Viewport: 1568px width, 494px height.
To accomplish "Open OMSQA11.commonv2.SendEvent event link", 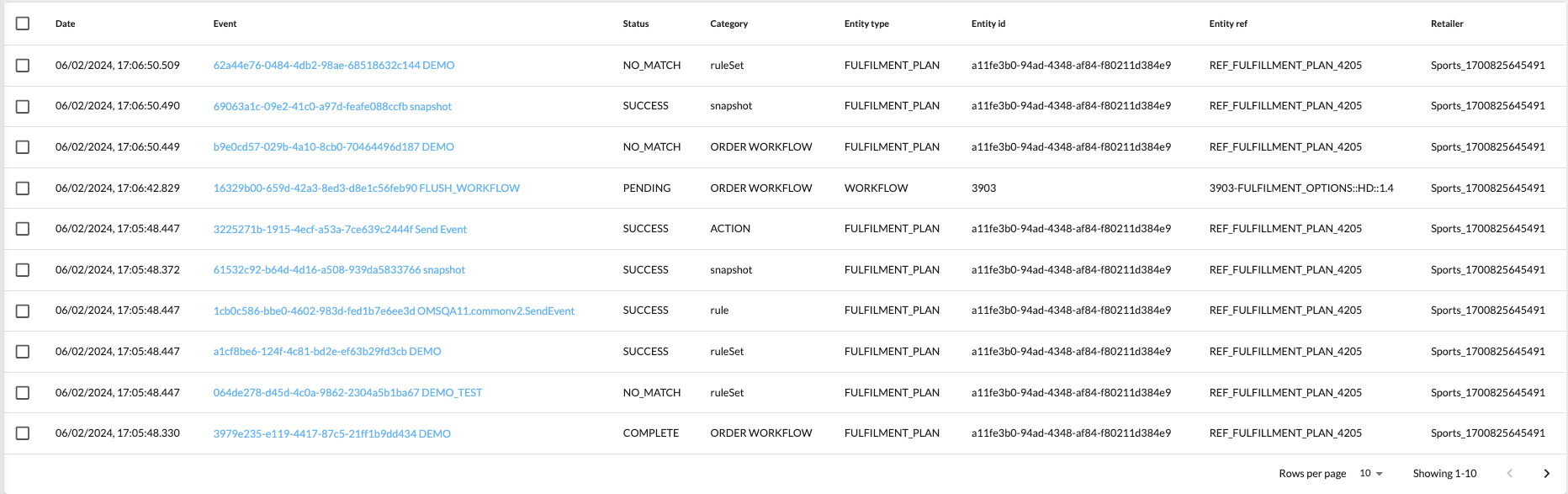I will (x=394, y=311).
